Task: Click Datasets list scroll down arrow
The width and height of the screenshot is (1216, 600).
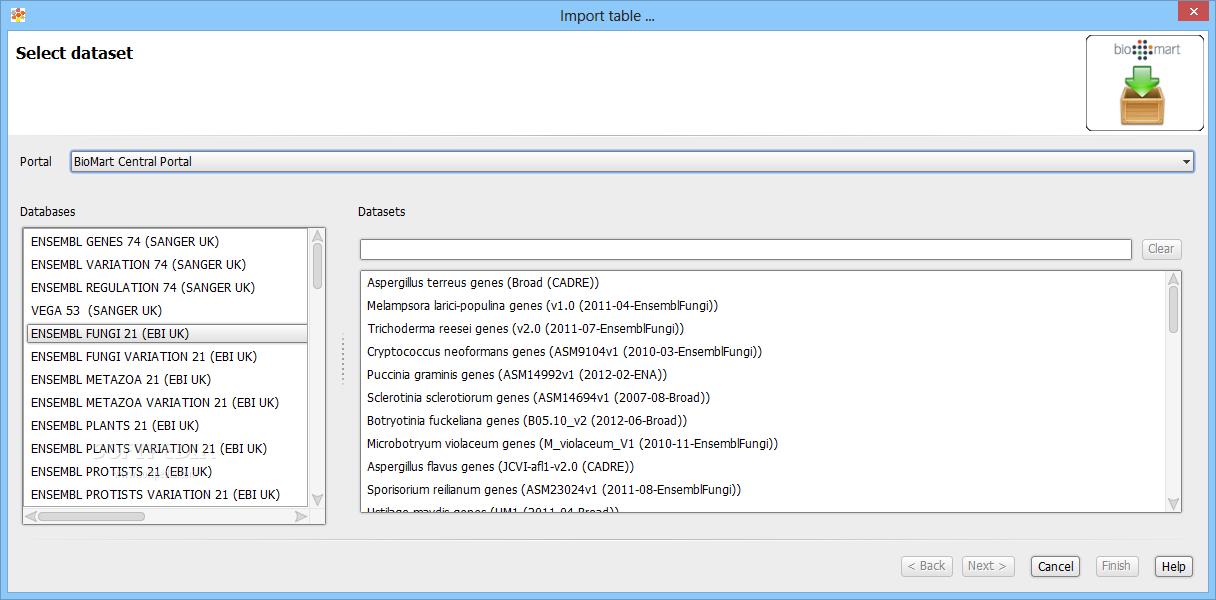Action: (1173, 505)
